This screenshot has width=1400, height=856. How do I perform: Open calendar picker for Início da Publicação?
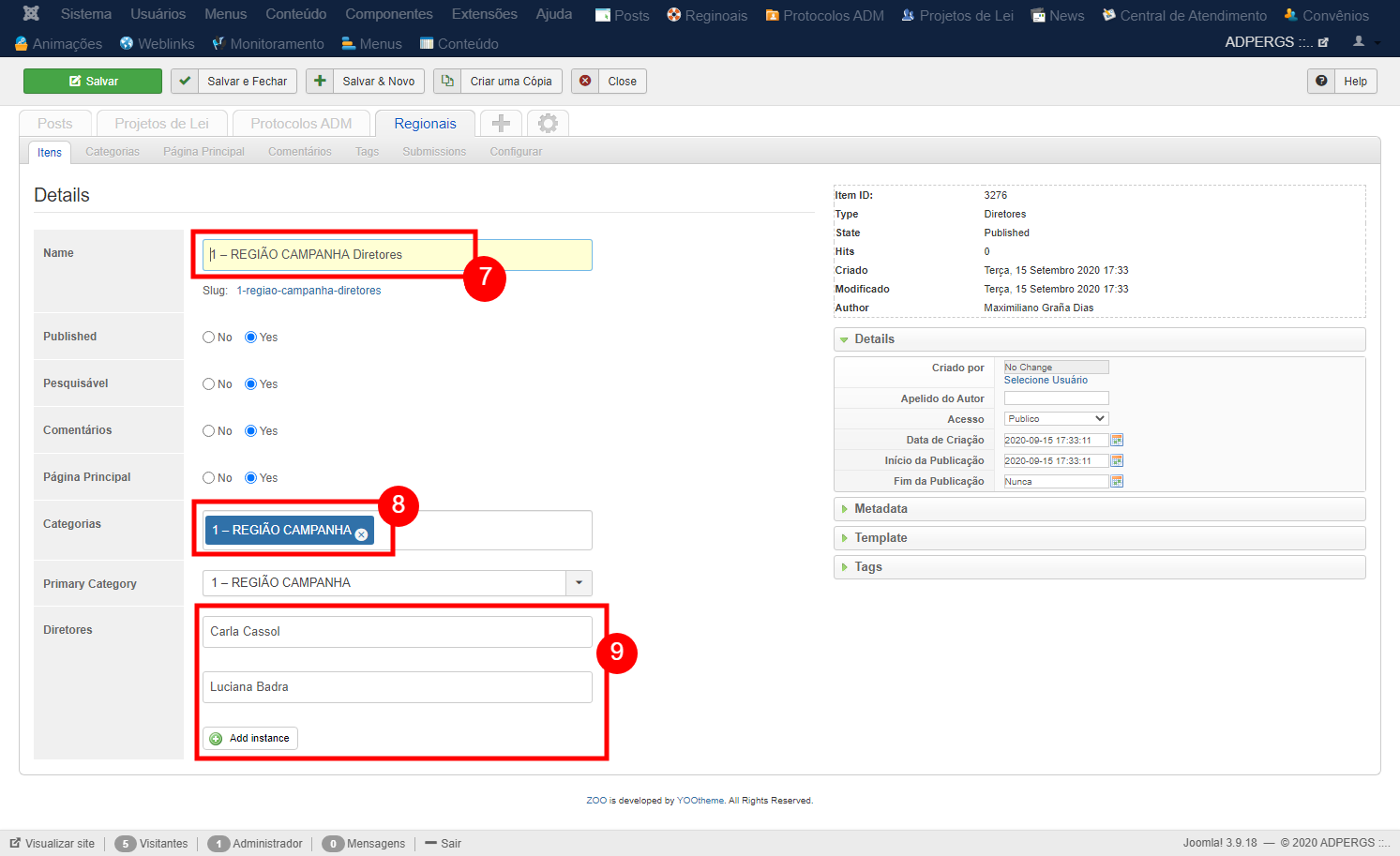click(x=1117, y=460)
